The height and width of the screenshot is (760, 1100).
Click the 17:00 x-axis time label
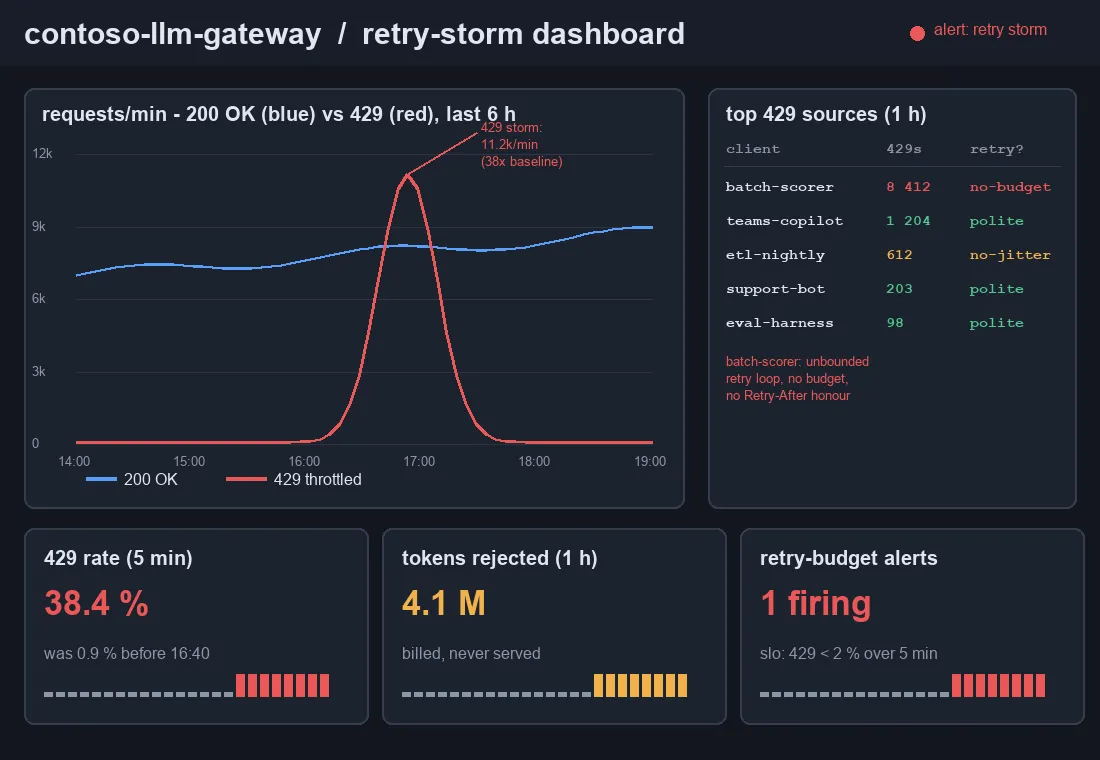(x=419, y=461)
